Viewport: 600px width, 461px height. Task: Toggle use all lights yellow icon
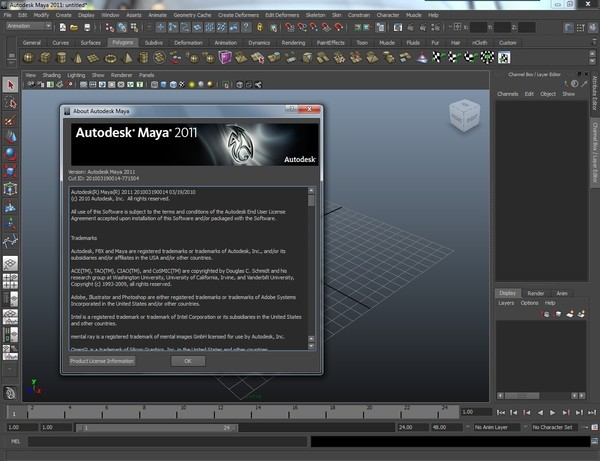192,85
